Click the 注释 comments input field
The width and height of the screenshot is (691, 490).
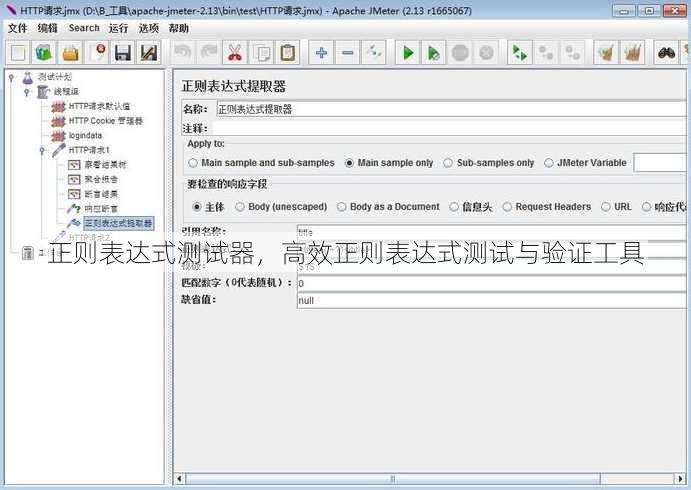[450, 128]
